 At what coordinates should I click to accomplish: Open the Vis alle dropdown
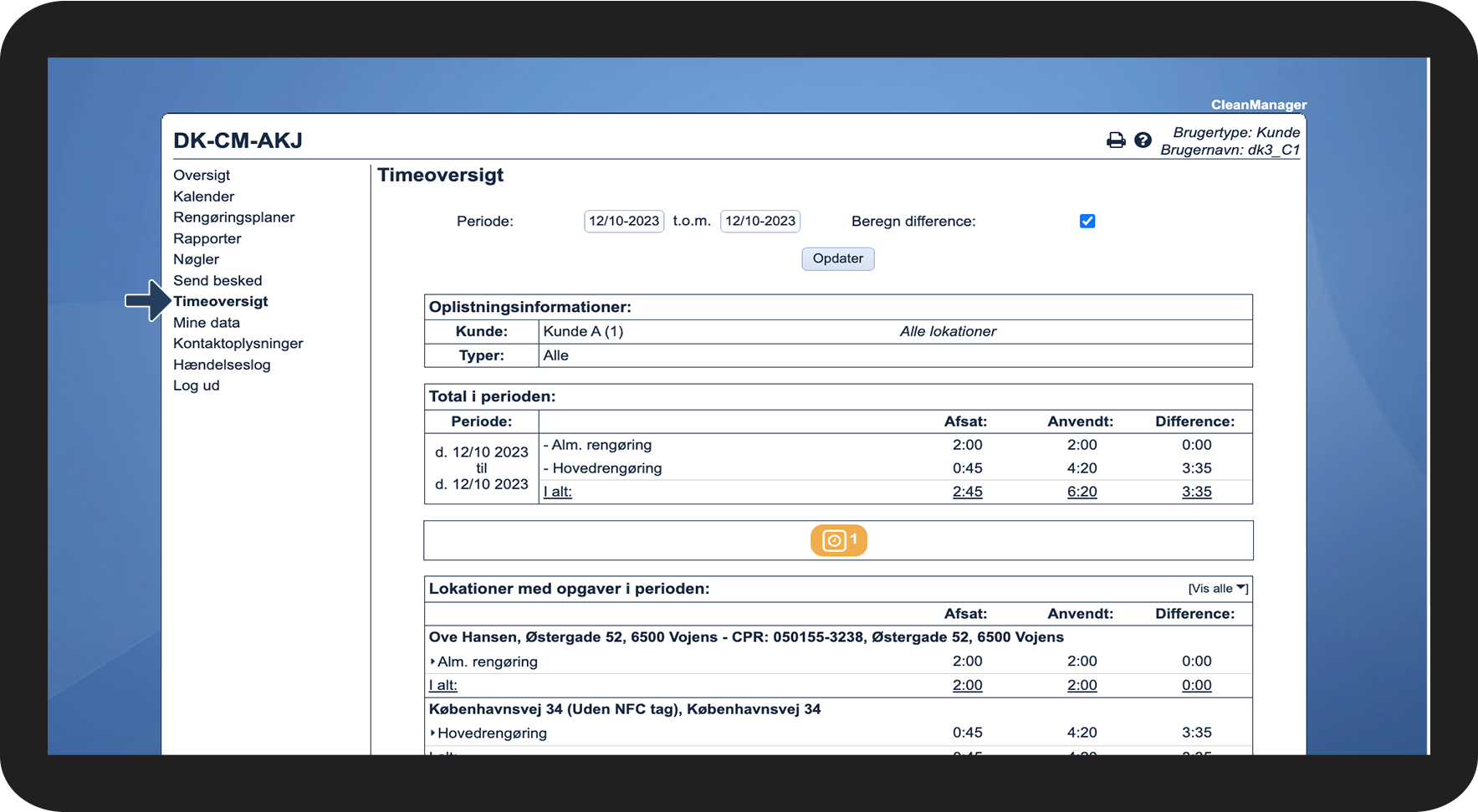[1217, 589]
